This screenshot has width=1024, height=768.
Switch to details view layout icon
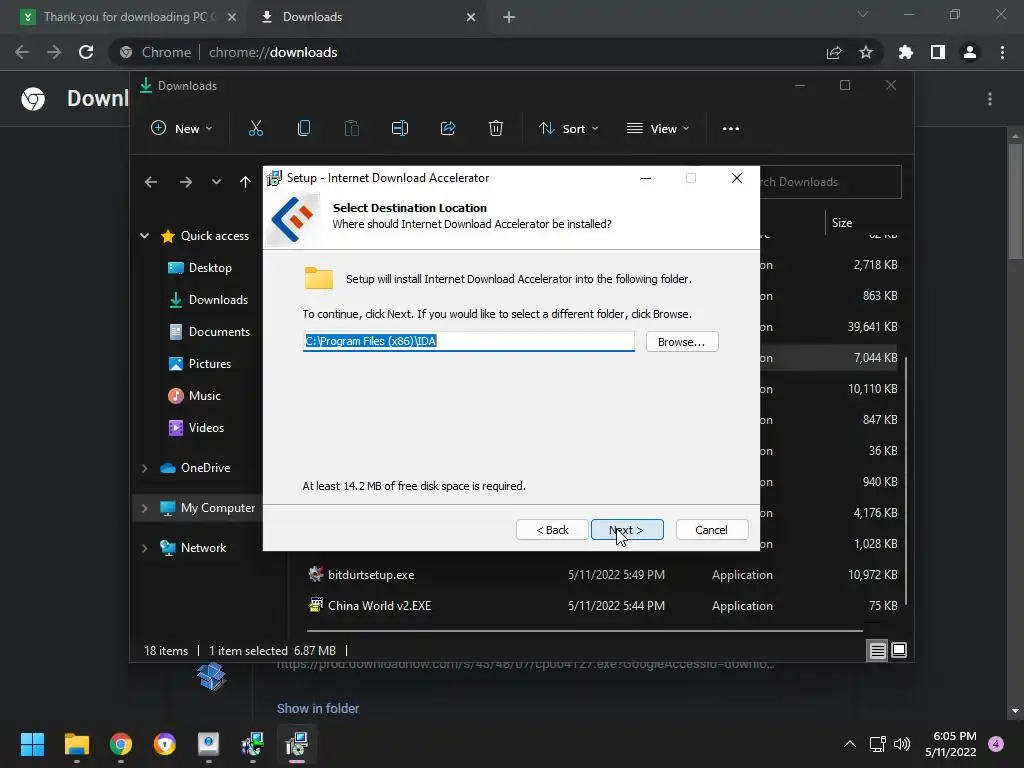(x=877, y=650)
